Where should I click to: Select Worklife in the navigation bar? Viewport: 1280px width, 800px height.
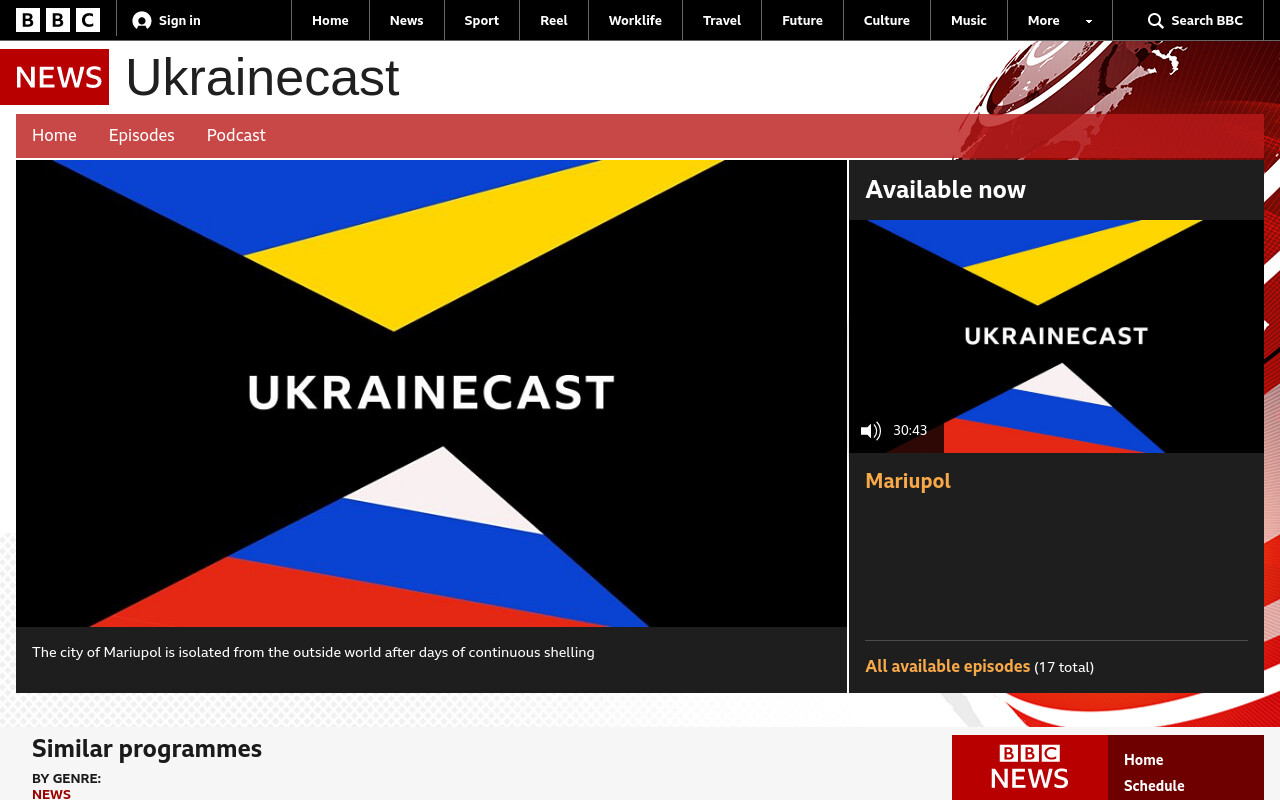point(635,21)
